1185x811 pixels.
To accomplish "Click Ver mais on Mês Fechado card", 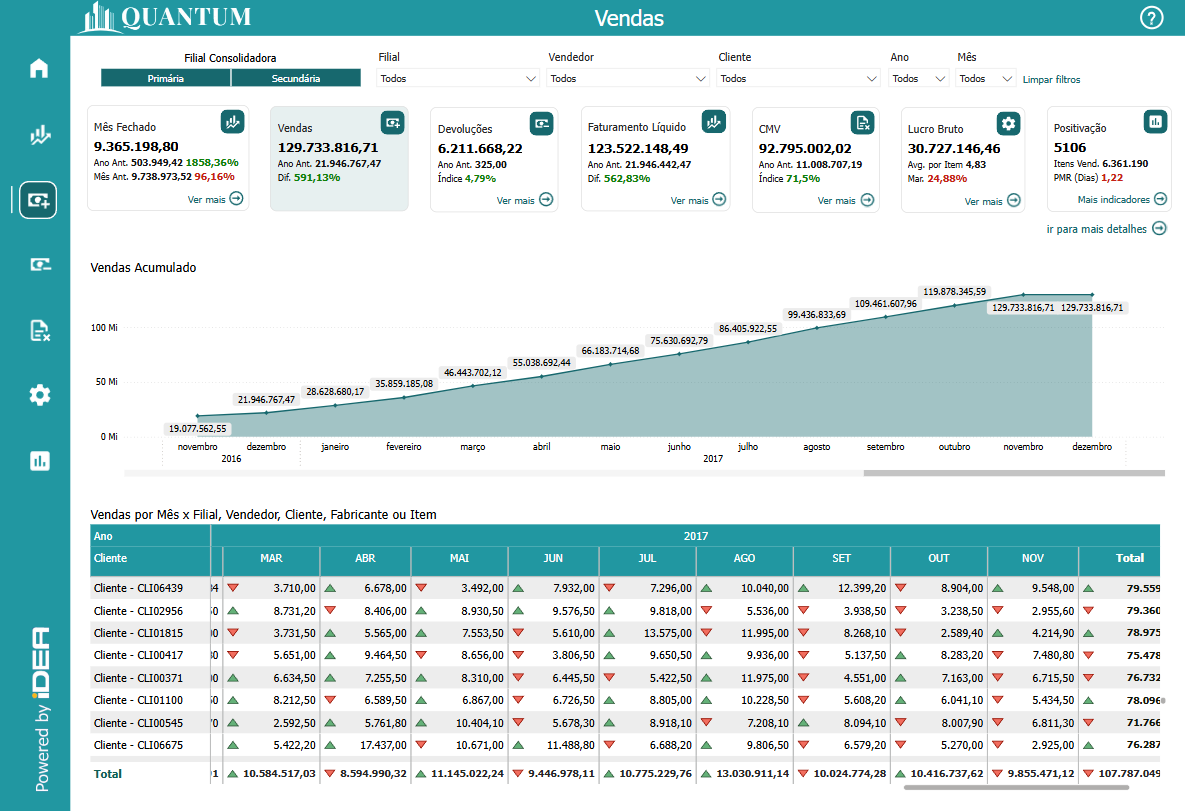I will [215, 199].
